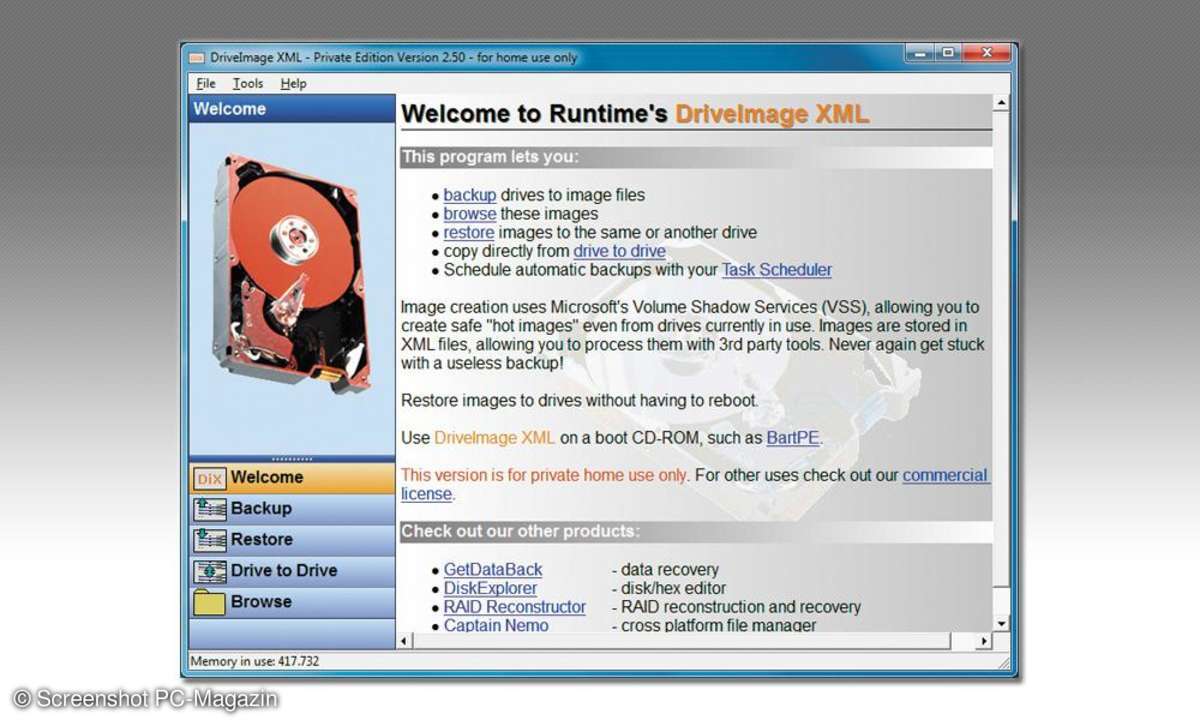The width and height of the screenshot is (1200, 720).
Task: Click the vertical scrollbar up arrow
Action: point(999,103)
